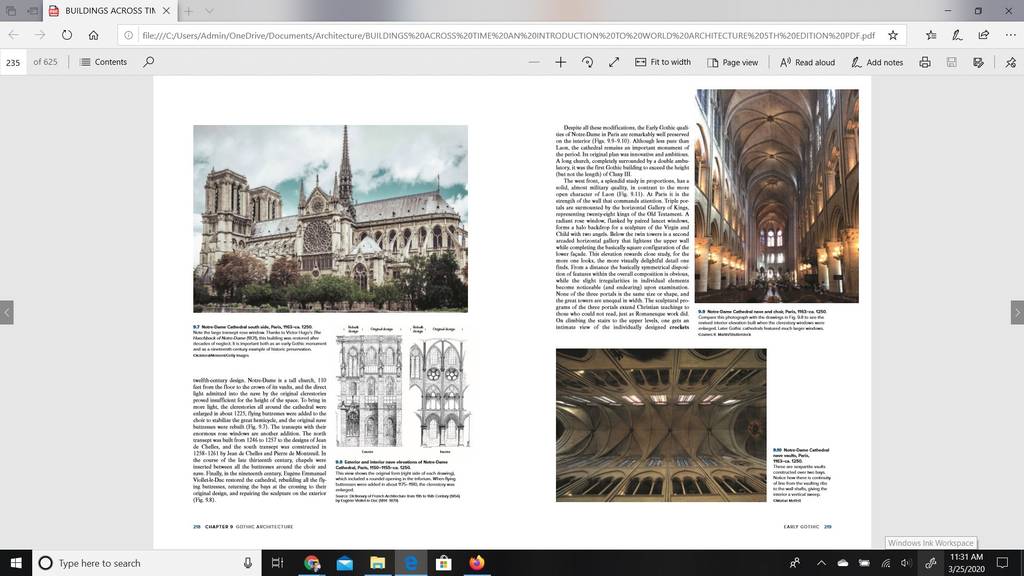Image resolution: width=1024 pixels, height=576 pixels.
Task: Go to the next page arrow
Action: pyautogui.click(x=1017, y=312)
